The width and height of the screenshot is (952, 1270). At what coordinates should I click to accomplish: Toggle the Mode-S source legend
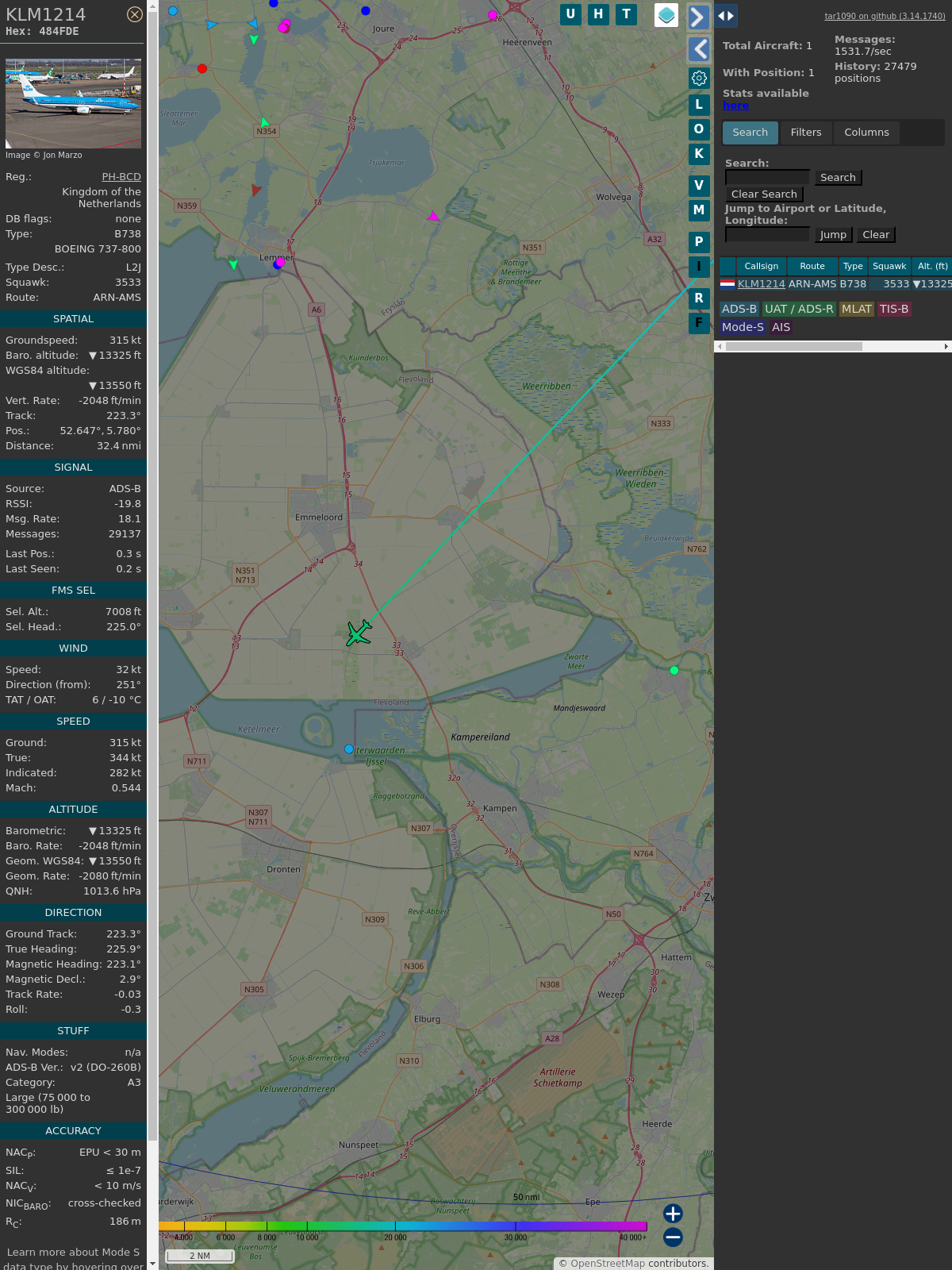(x=743, y=328)
